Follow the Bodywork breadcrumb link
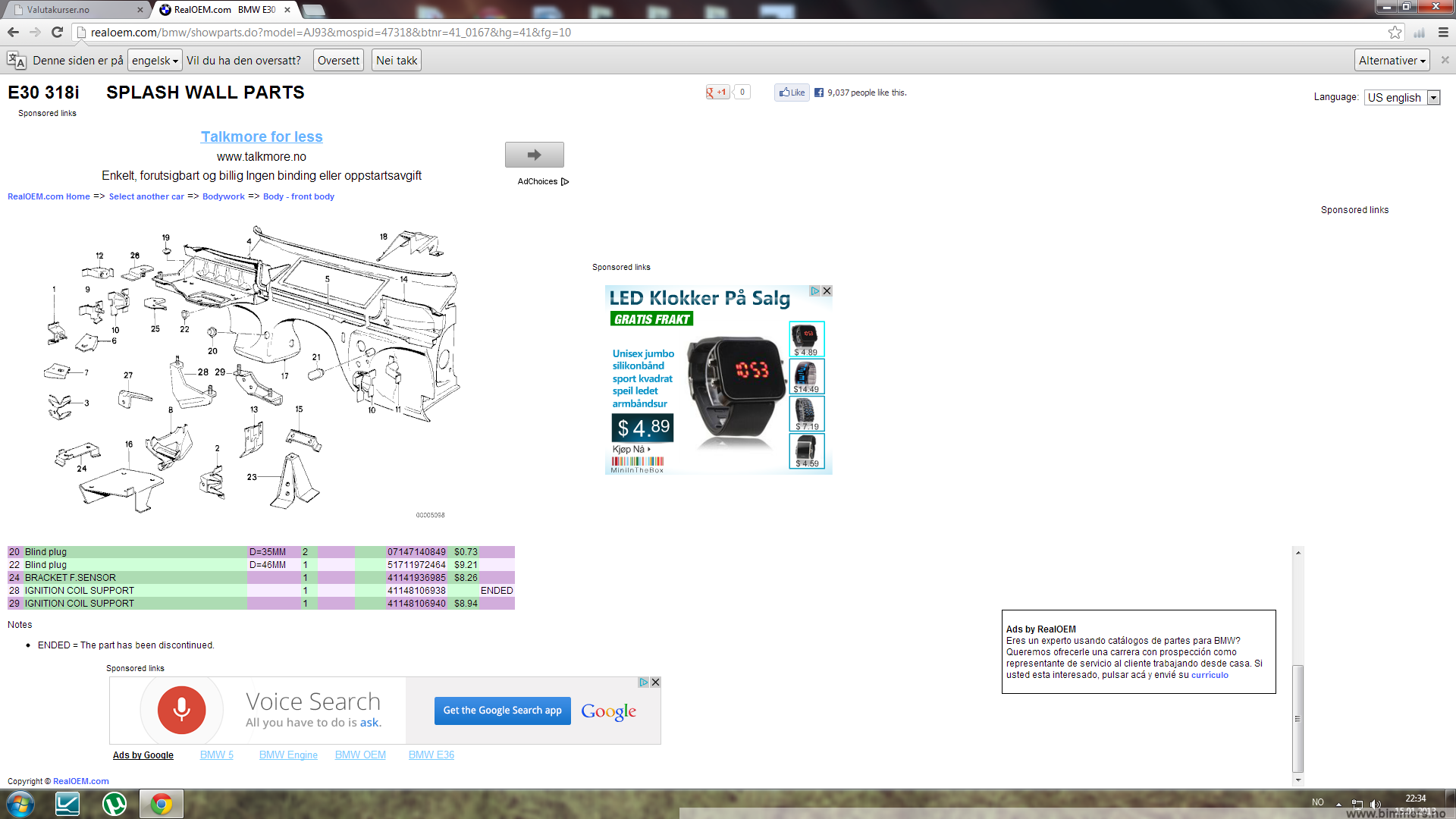 point(223,196)
